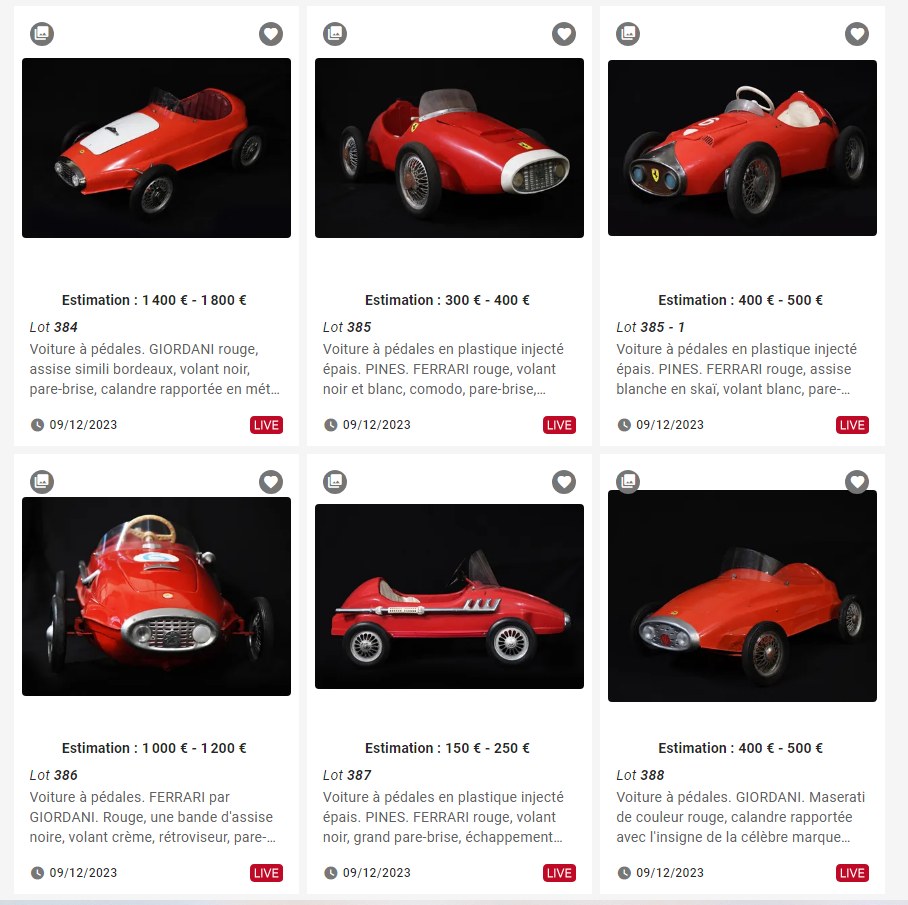908x905 pixels.
Task: Open the Lot 387 side-view car image
Action: tap(449, 596)
